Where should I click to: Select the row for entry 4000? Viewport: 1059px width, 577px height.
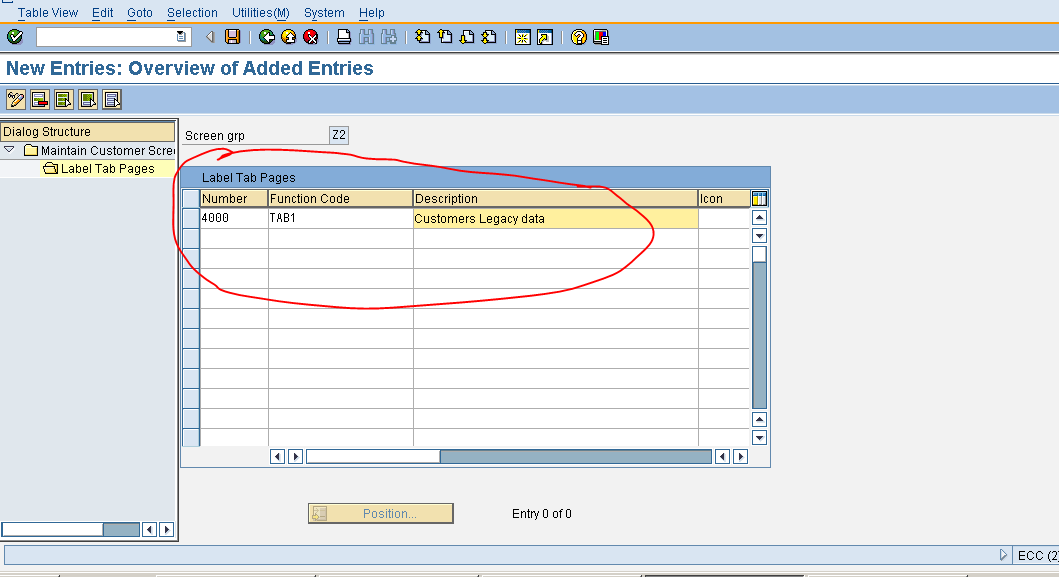[x=191, y=218]
